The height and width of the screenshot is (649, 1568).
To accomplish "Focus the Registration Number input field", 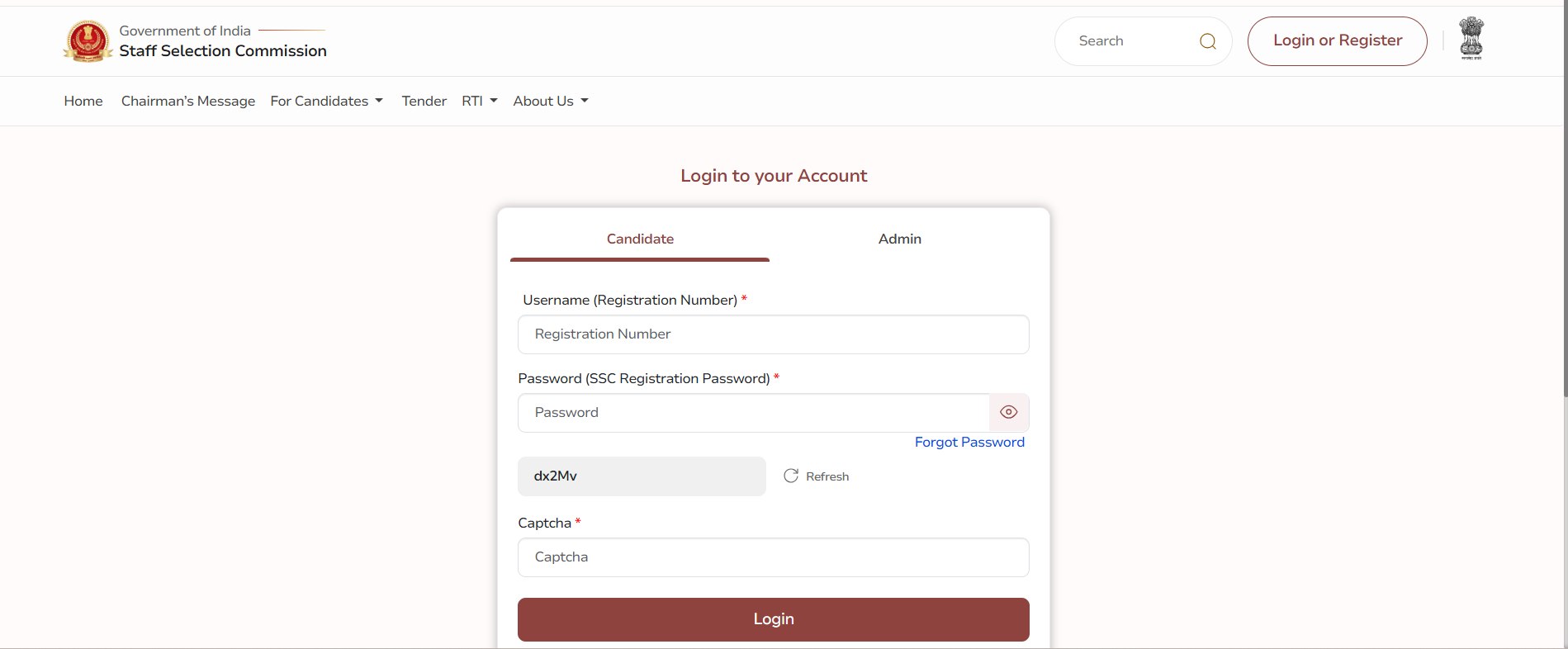I will coord(773,334).
